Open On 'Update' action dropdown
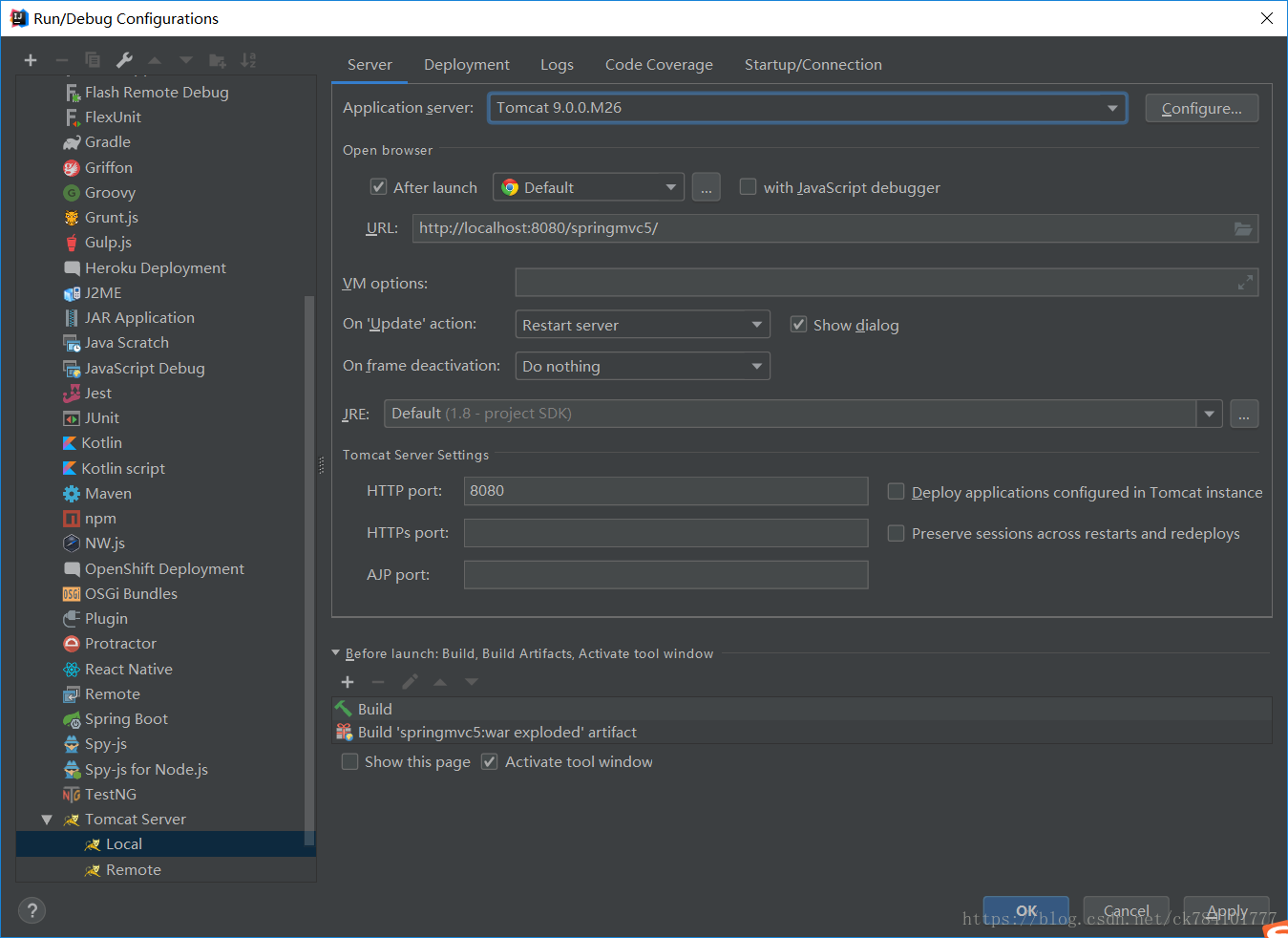The width and height of the screenshot is (1288, 938). (643, 325)
